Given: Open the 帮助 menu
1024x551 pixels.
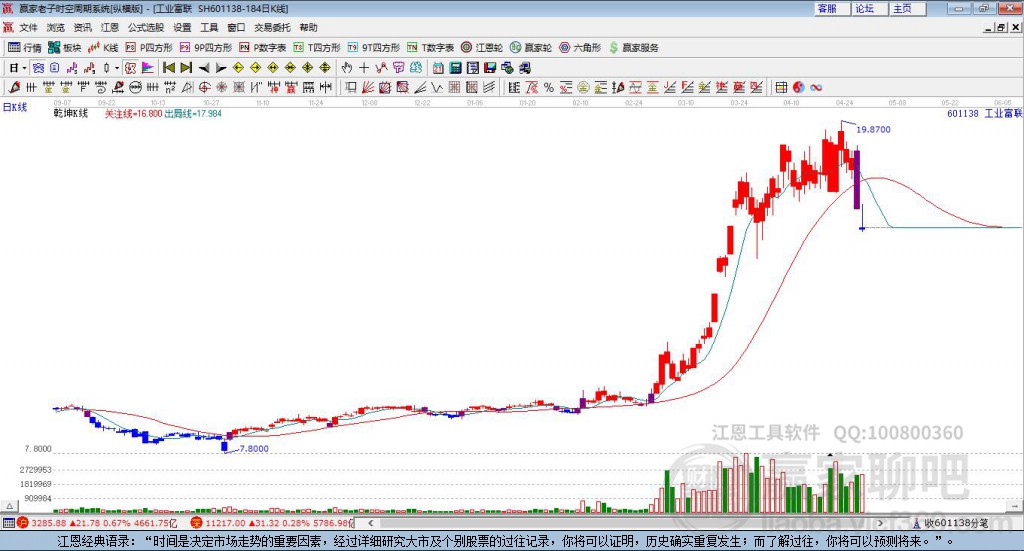Looking at the screenshot, I should 308,27.
